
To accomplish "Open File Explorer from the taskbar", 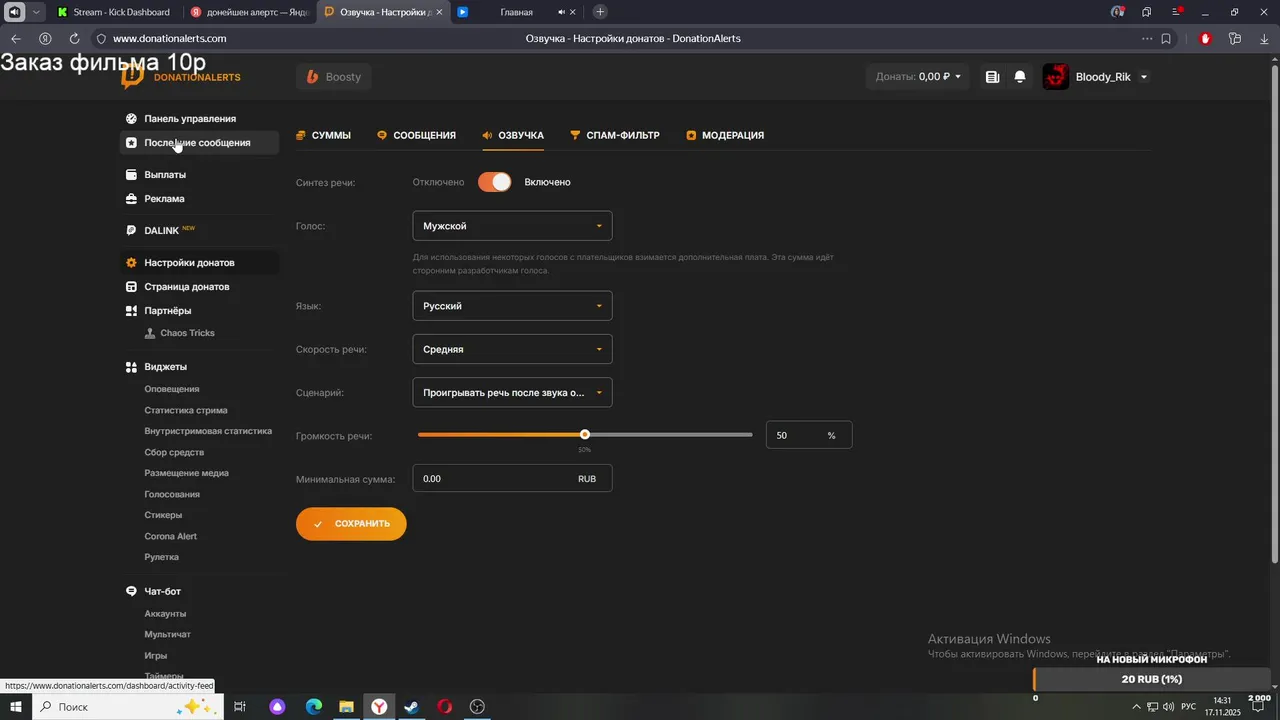I will [346, 707].
